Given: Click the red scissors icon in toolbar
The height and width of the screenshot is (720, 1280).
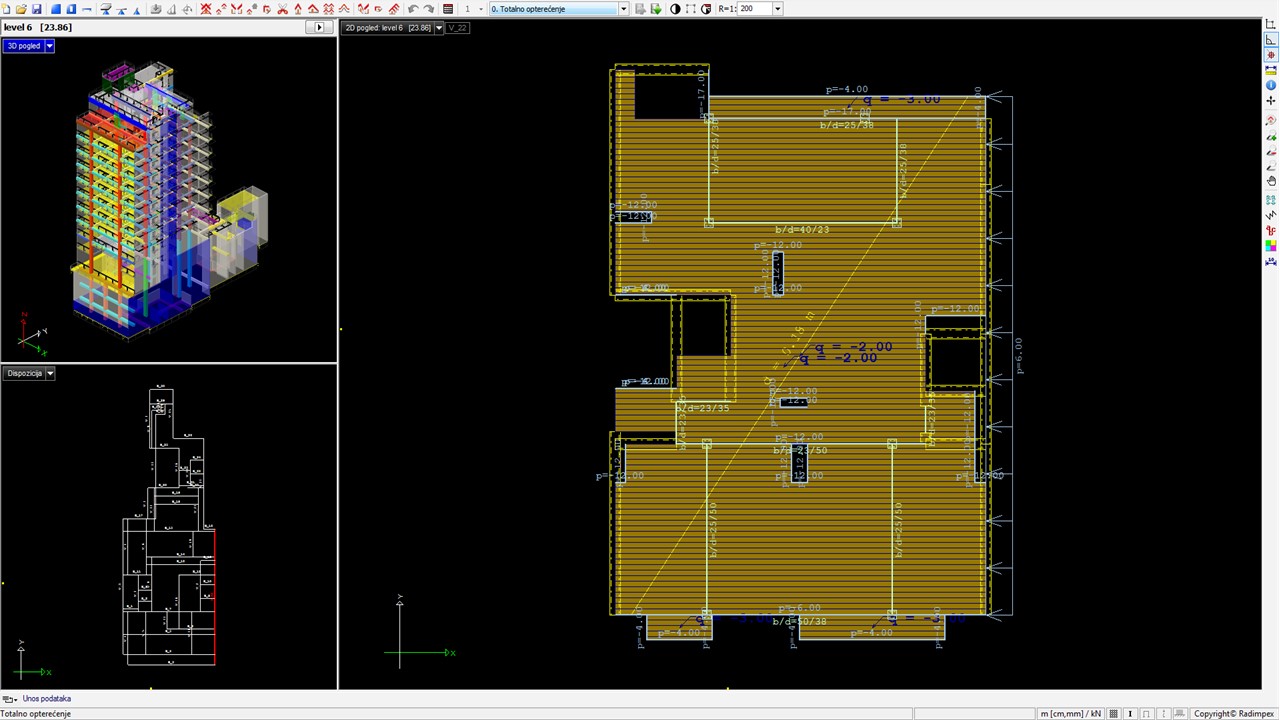Looking at the screenshot, I should tap(282, 9).
